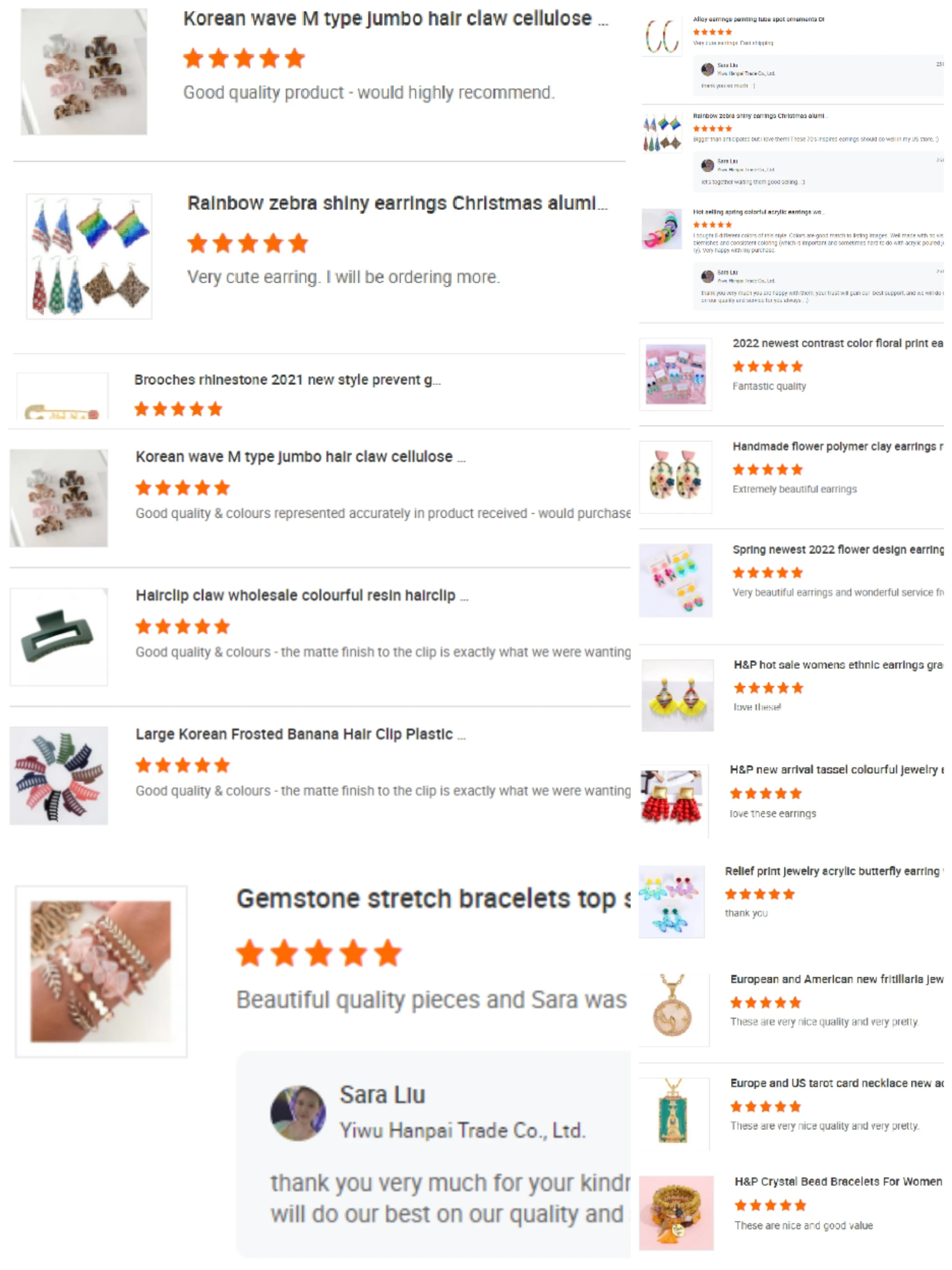Open the yellow tassel H&P ethnic earrings thumbnail
Viewport: 952px width, 1270px height.
pos(678,696)
